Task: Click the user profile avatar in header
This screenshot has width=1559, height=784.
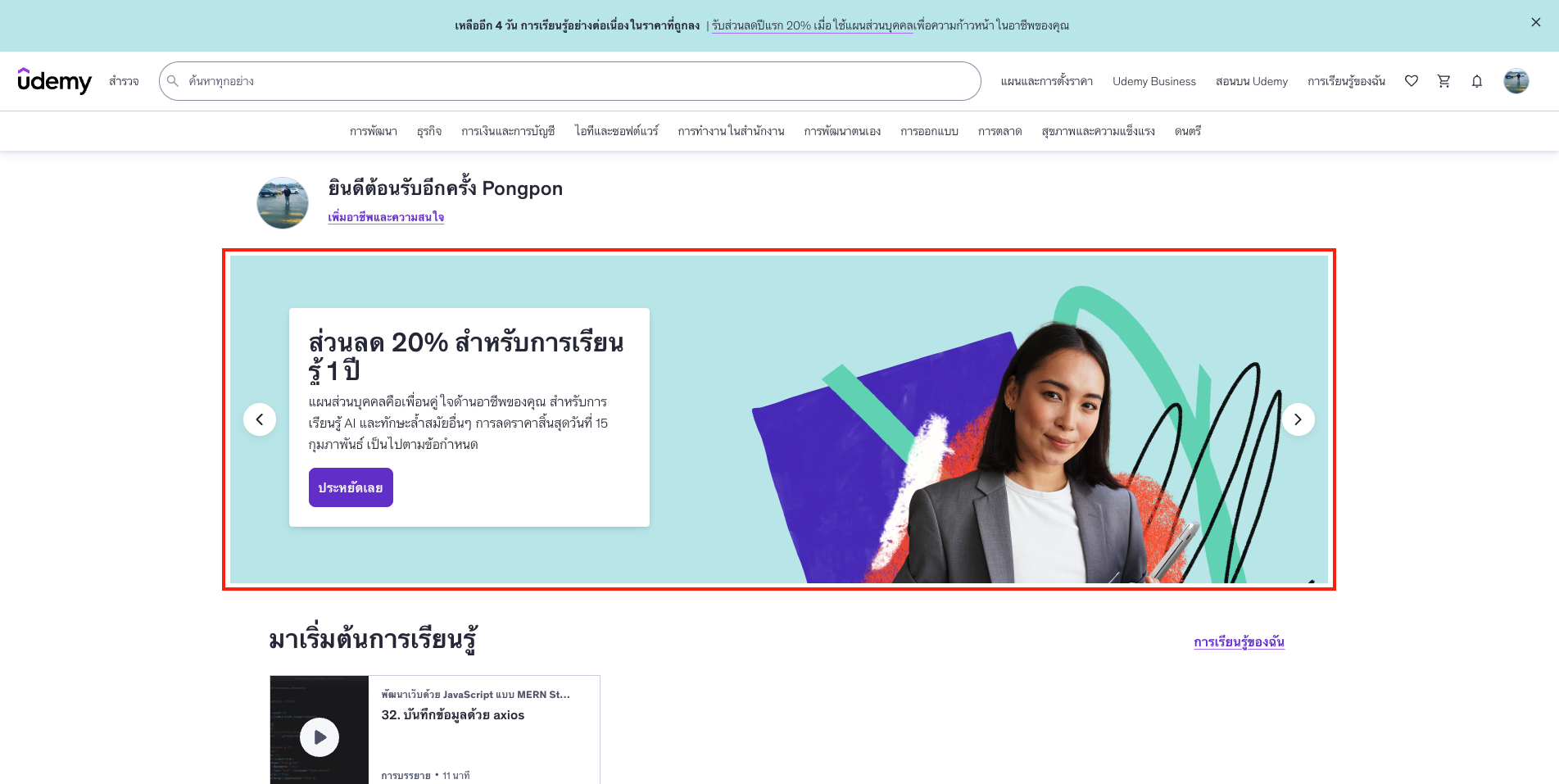Action: click(x=1516, y=81)
